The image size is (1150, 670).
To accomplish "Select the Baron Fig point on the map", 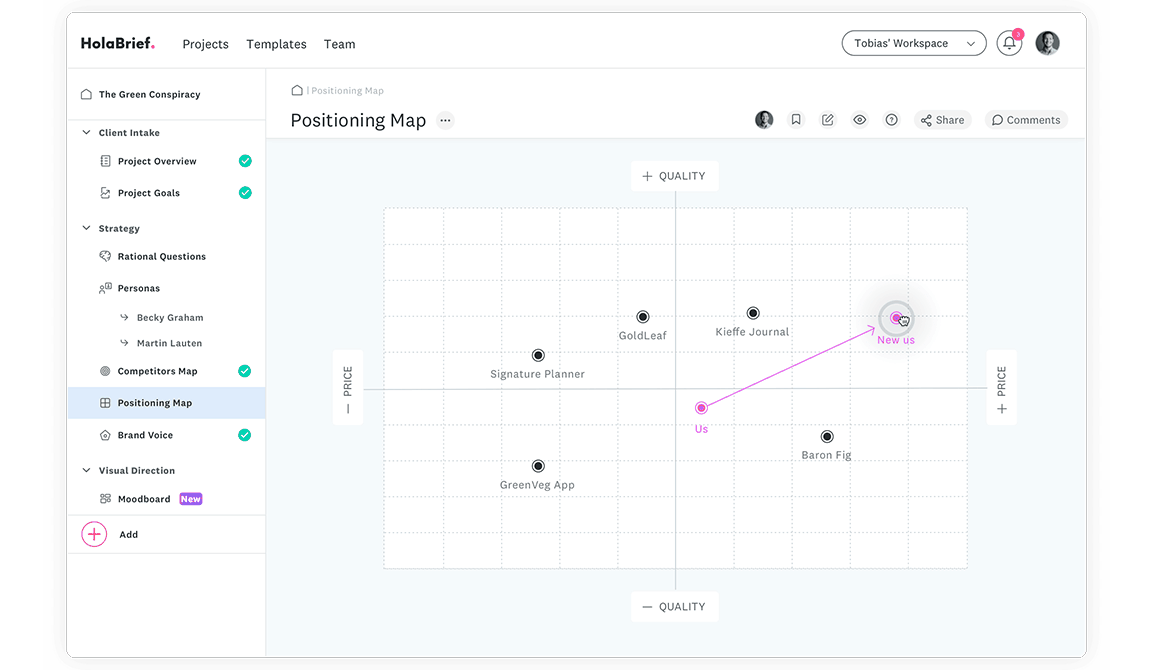I will click(x=827, y=437).
